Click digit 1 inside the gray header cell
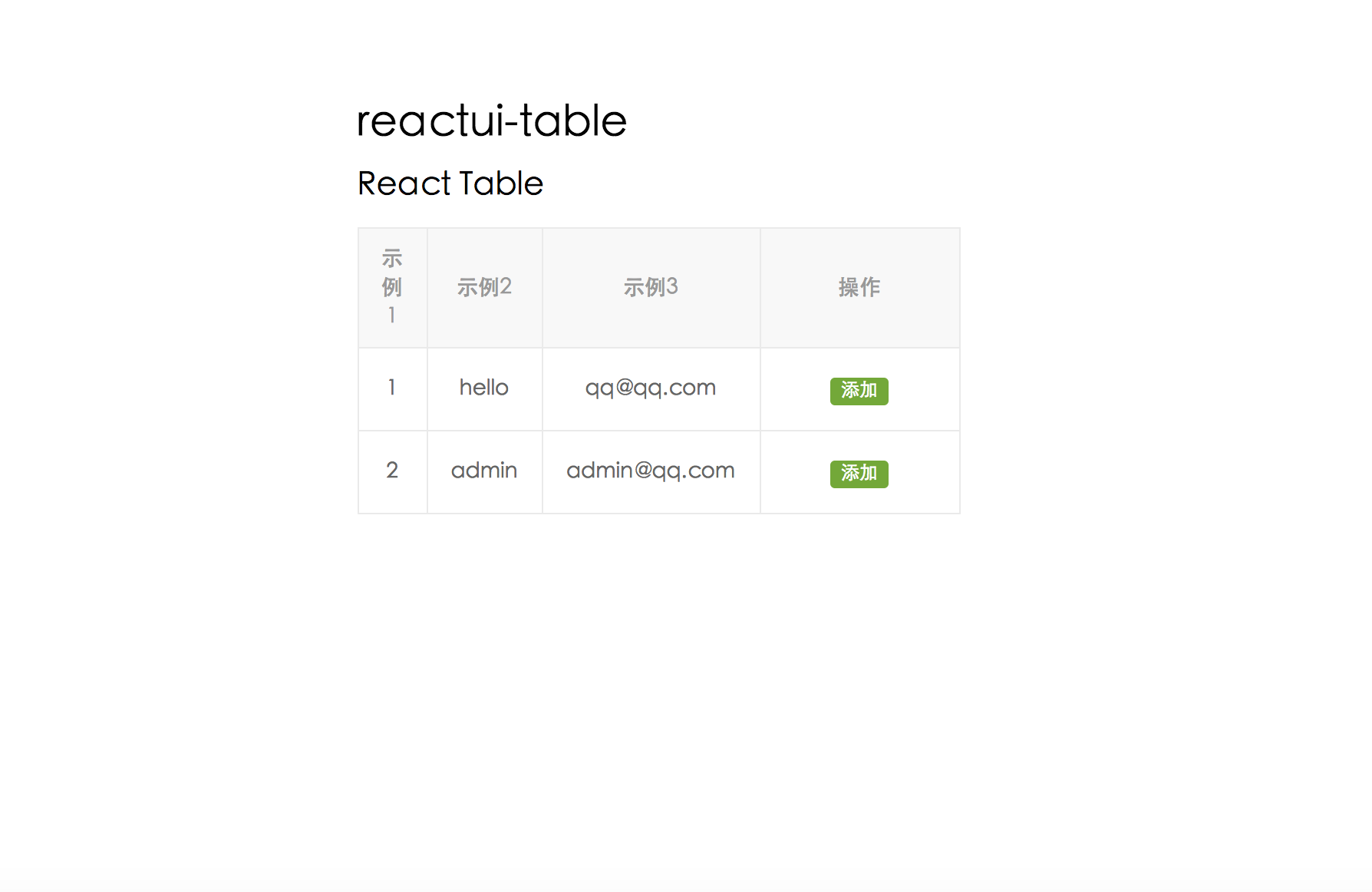Image resolution: width=1372 pixels, height=892 pixels. tap(392, 316)
